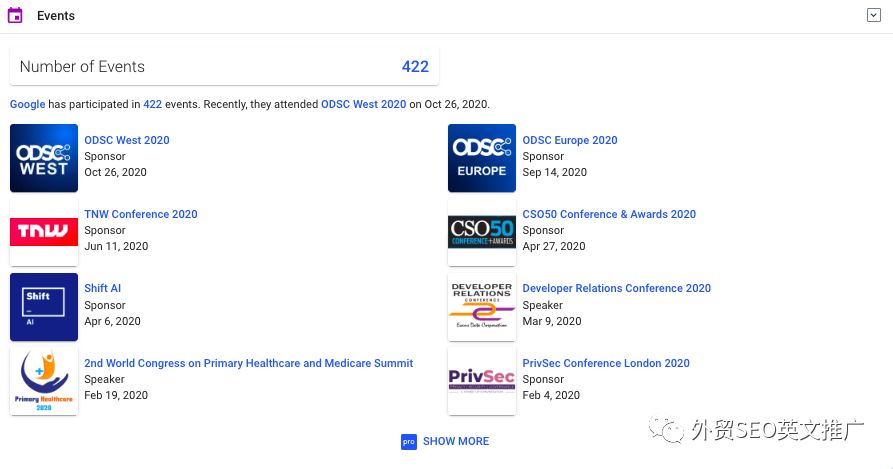This screenshot has height=469, width=893.
Task: Open the ODSC West 2020 event title link
Action: [127, 141]
